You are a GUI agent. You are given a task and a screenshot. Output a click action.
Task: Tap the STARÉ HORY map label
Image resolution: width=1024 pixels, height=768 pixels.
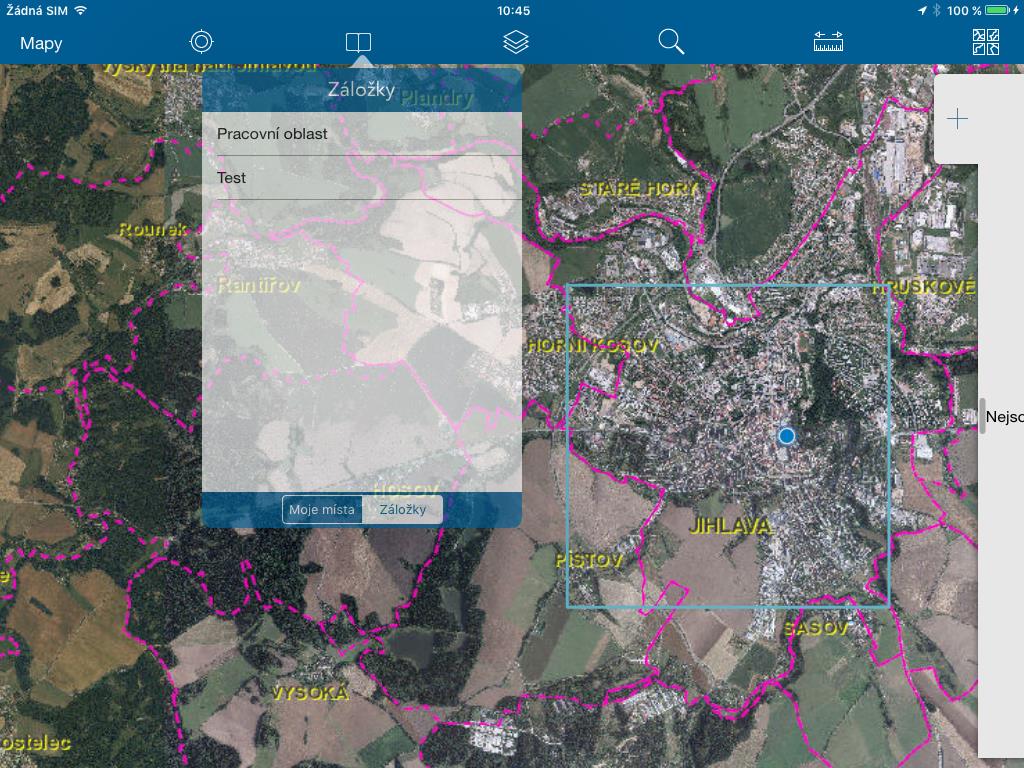click(639, 189)
